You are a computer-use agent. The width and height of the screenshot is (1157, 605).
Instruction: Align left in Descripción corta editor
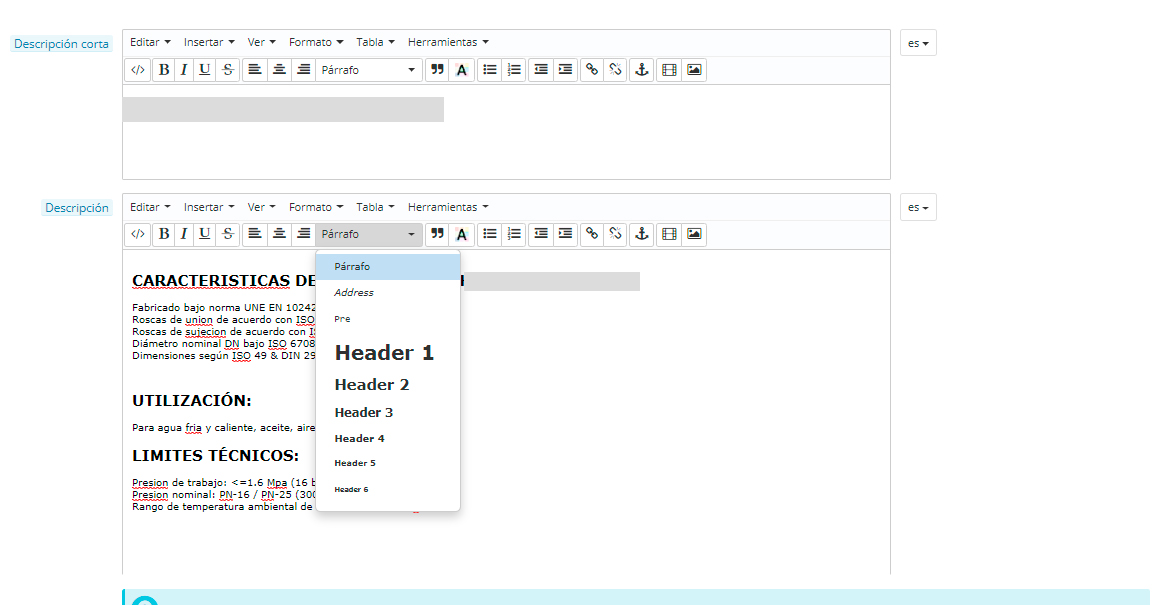[x=255, y=70]
